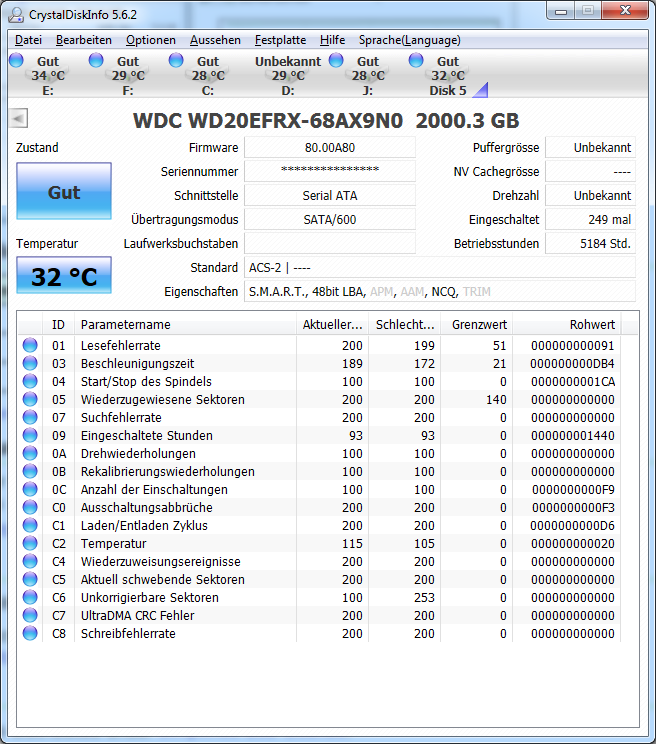The image size is (656, 744).
Task: Click the previous disk arrow button
Action: tap(18, 118)
